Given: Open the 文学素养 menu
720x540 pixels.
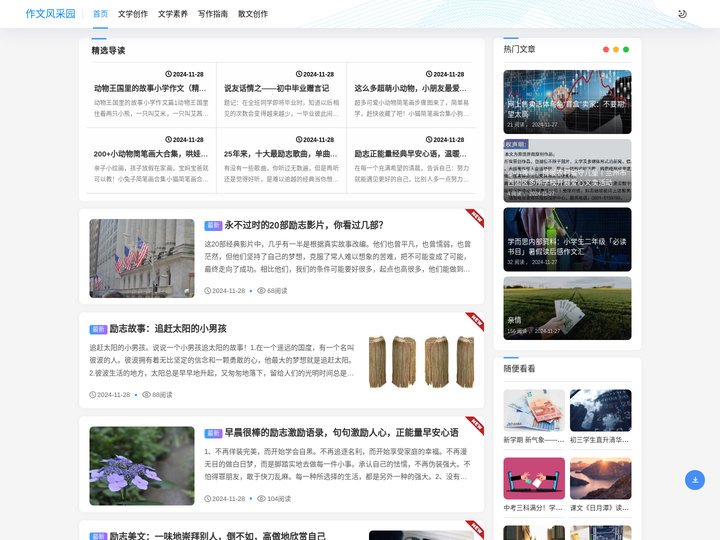Looking at the screenshot, I should click(173, 14).
